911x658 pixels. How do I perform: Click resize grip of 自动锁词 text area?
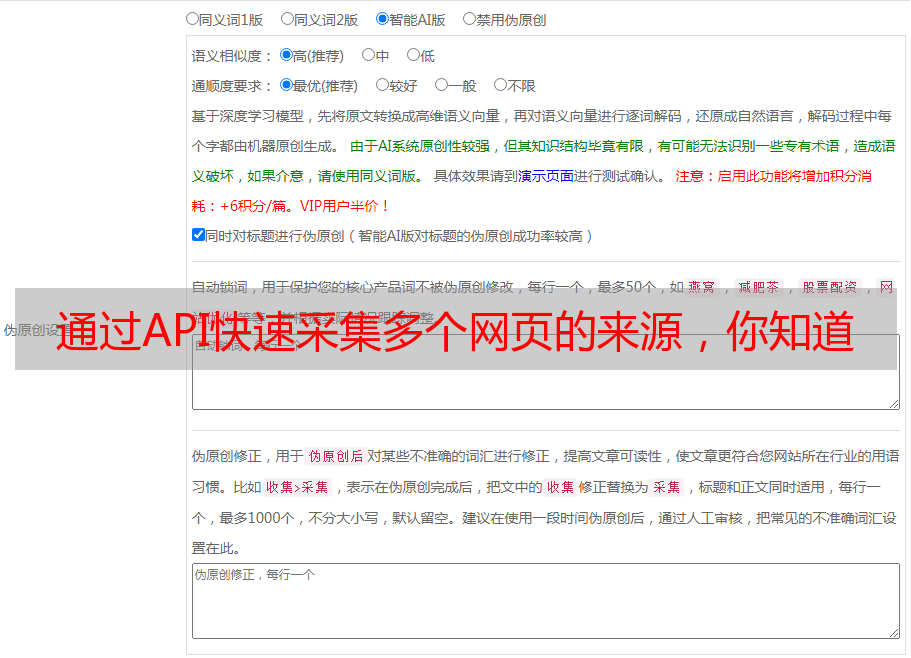click(x=894, y=403)
